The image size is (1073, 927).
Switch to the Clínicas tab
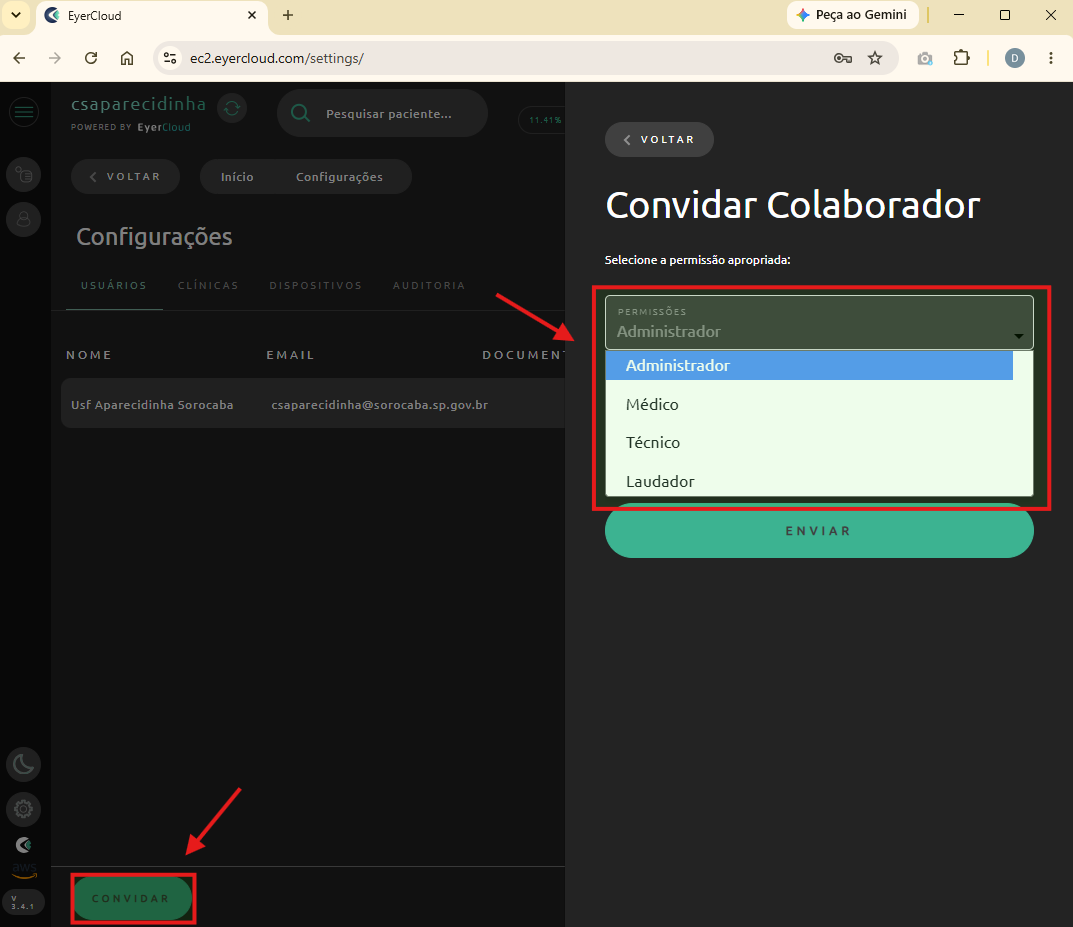208,285
